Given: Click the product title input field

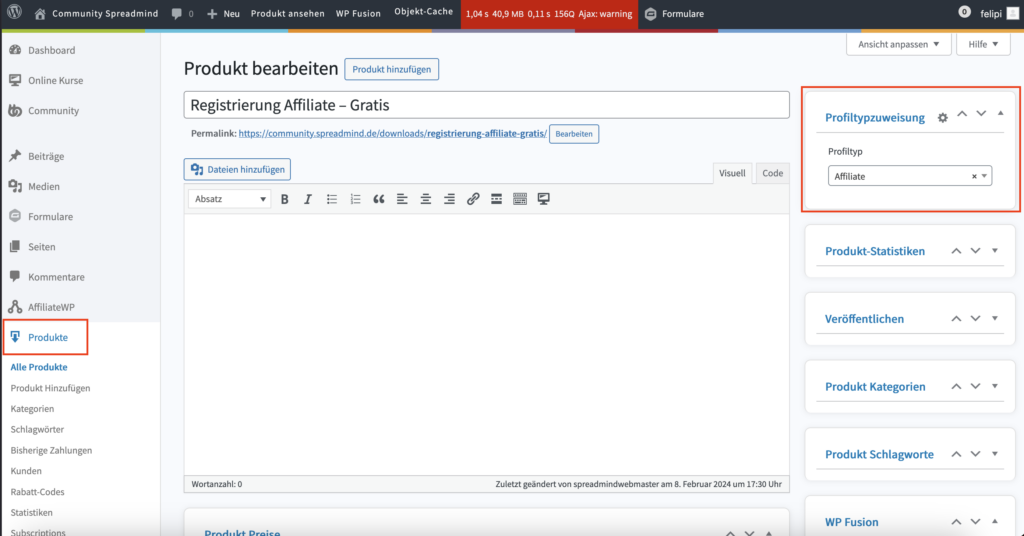Looking at the screenshot, I should 486,104.
